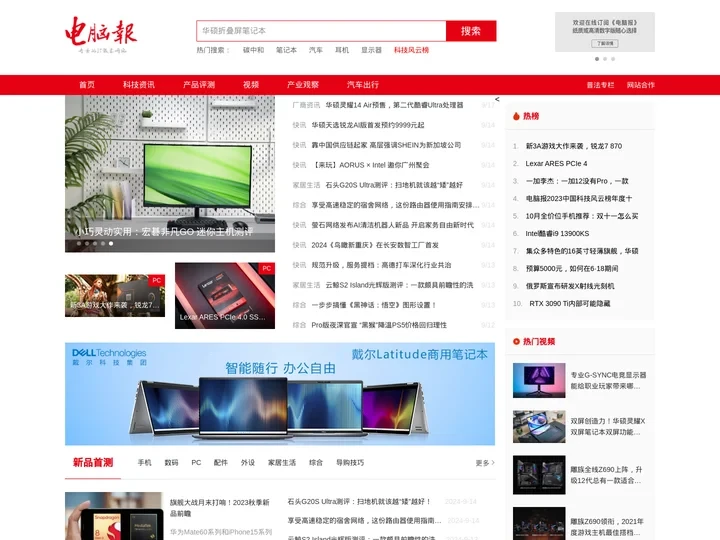Switch to the 外设 tab under 新品首测
The height and width of the screenshot is (540, 720).
pos(248,462)
